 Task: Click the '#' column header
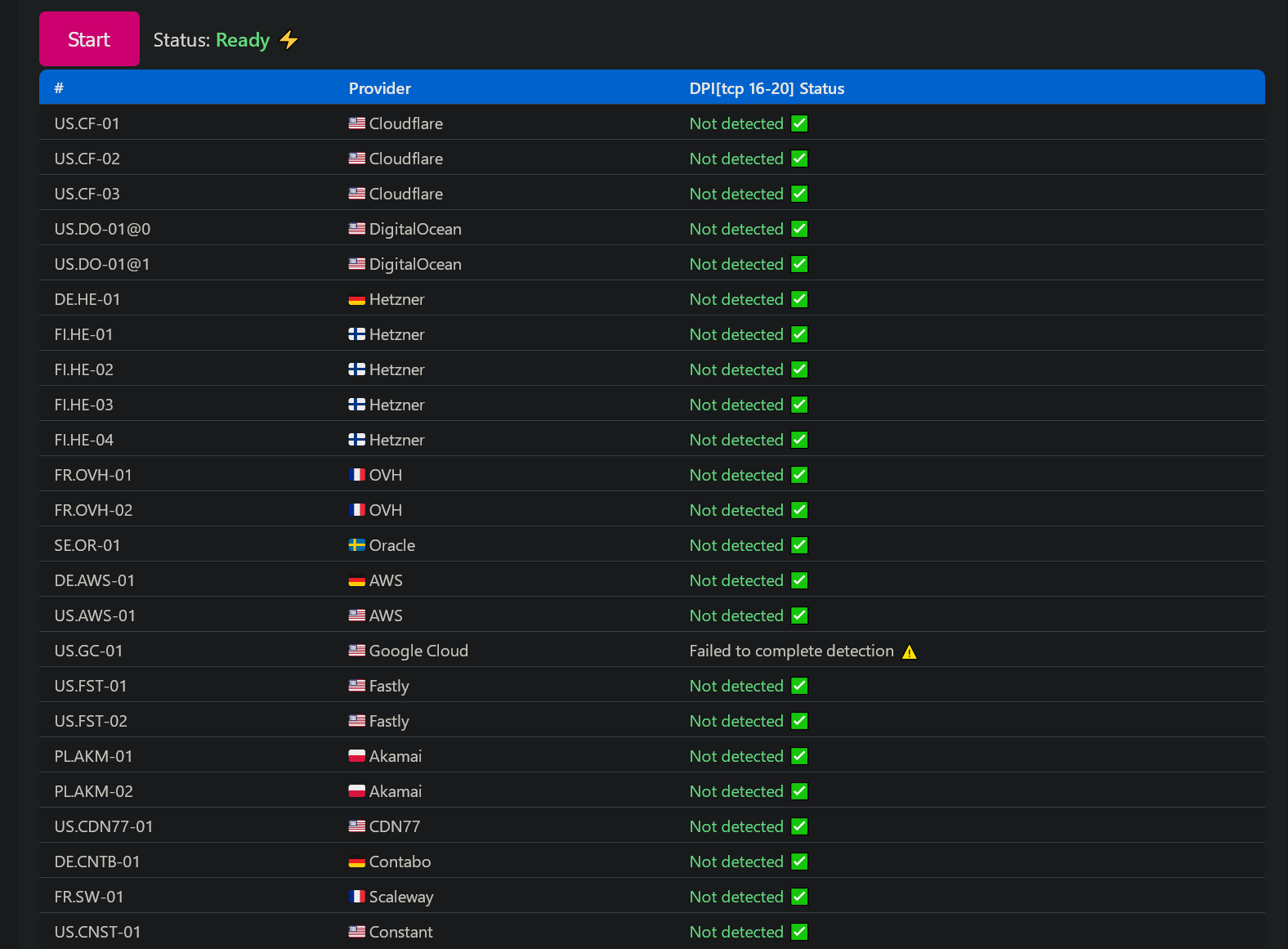click(59, 88)
